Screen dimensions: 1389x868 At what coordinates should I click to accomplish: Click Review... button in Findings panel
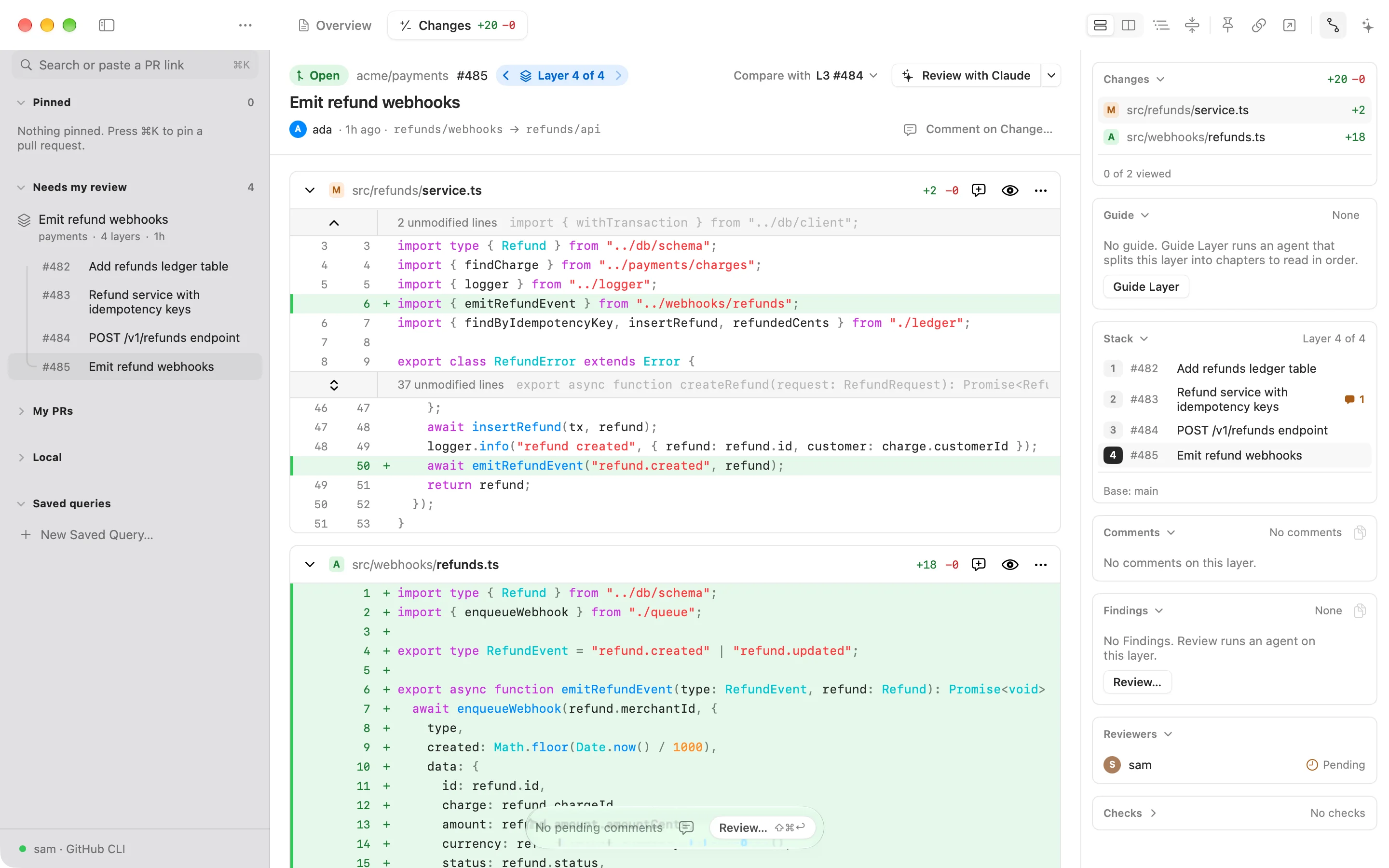(1137, 682)
